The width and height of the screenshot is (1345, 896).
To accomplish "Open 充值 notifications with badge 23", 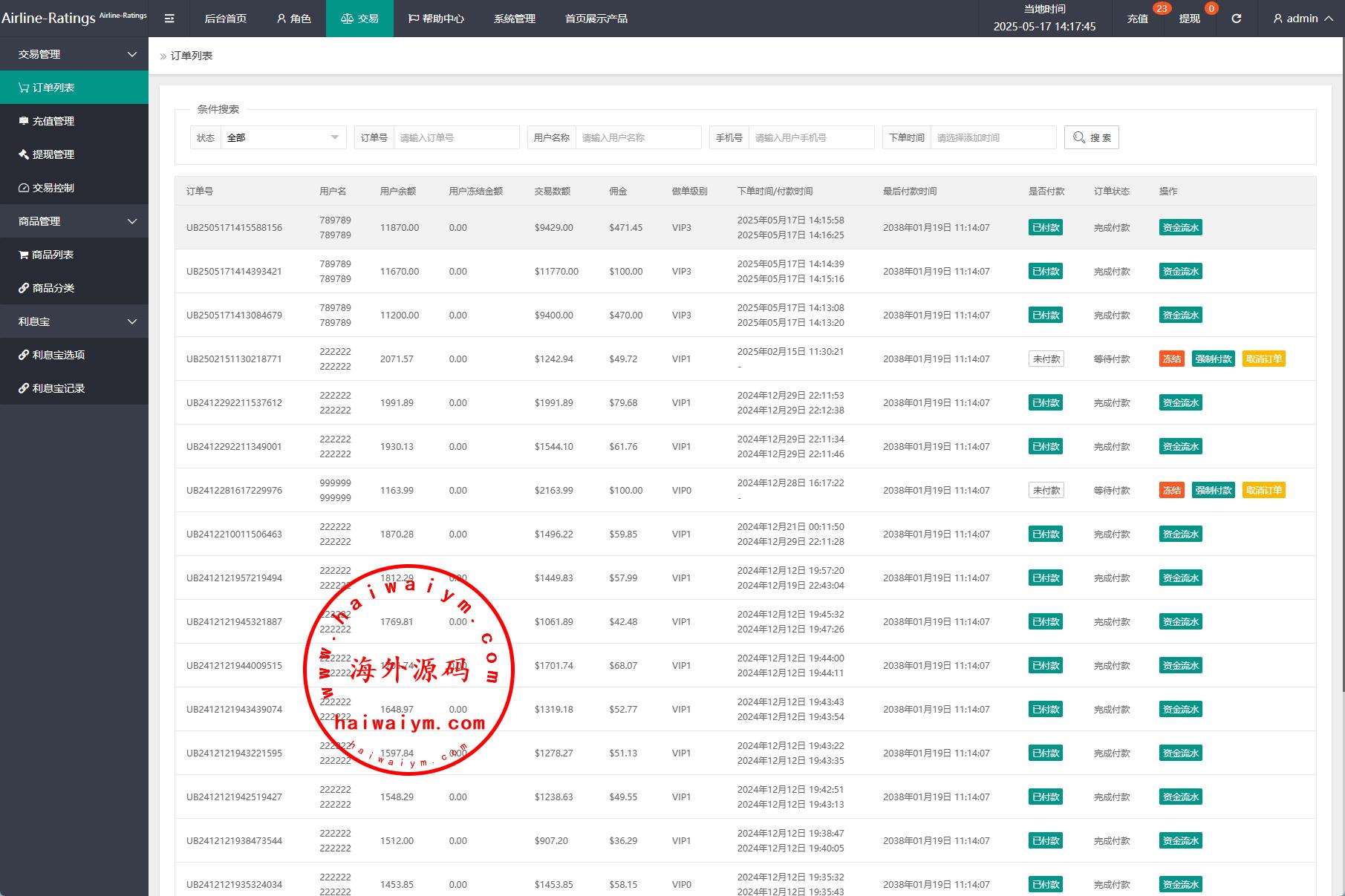I will 1138,19.
